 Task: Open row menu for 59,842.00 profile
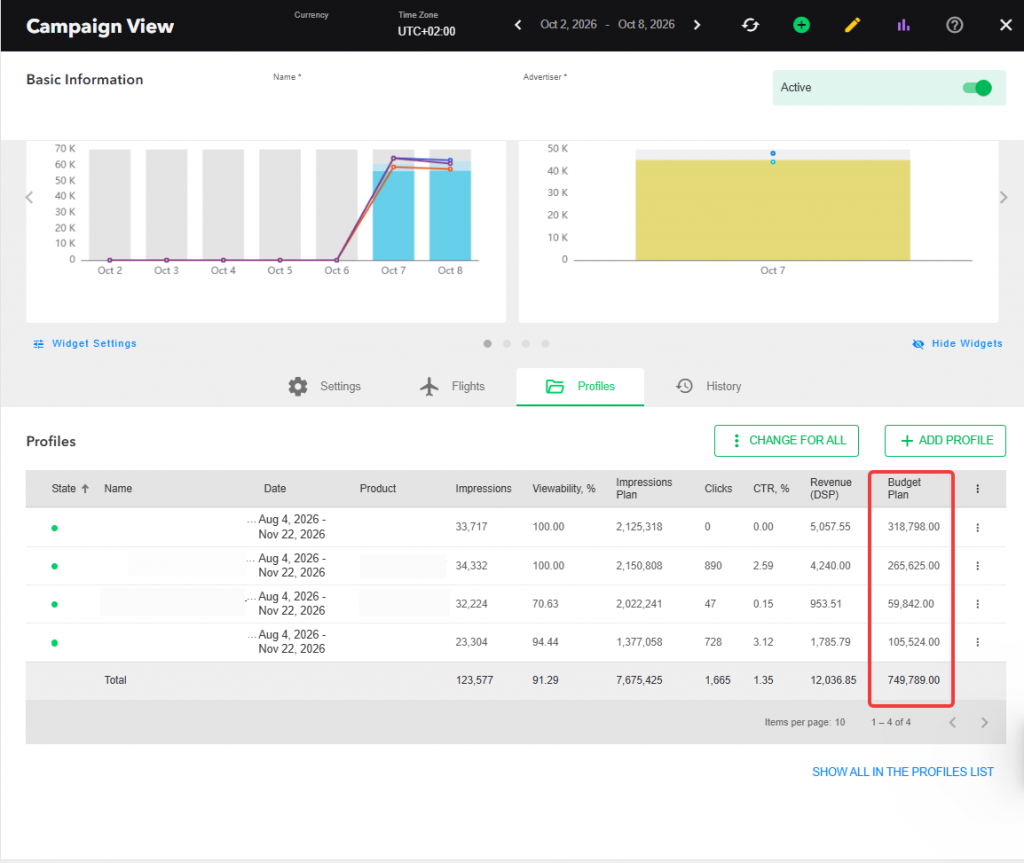(x=978, y=604)
